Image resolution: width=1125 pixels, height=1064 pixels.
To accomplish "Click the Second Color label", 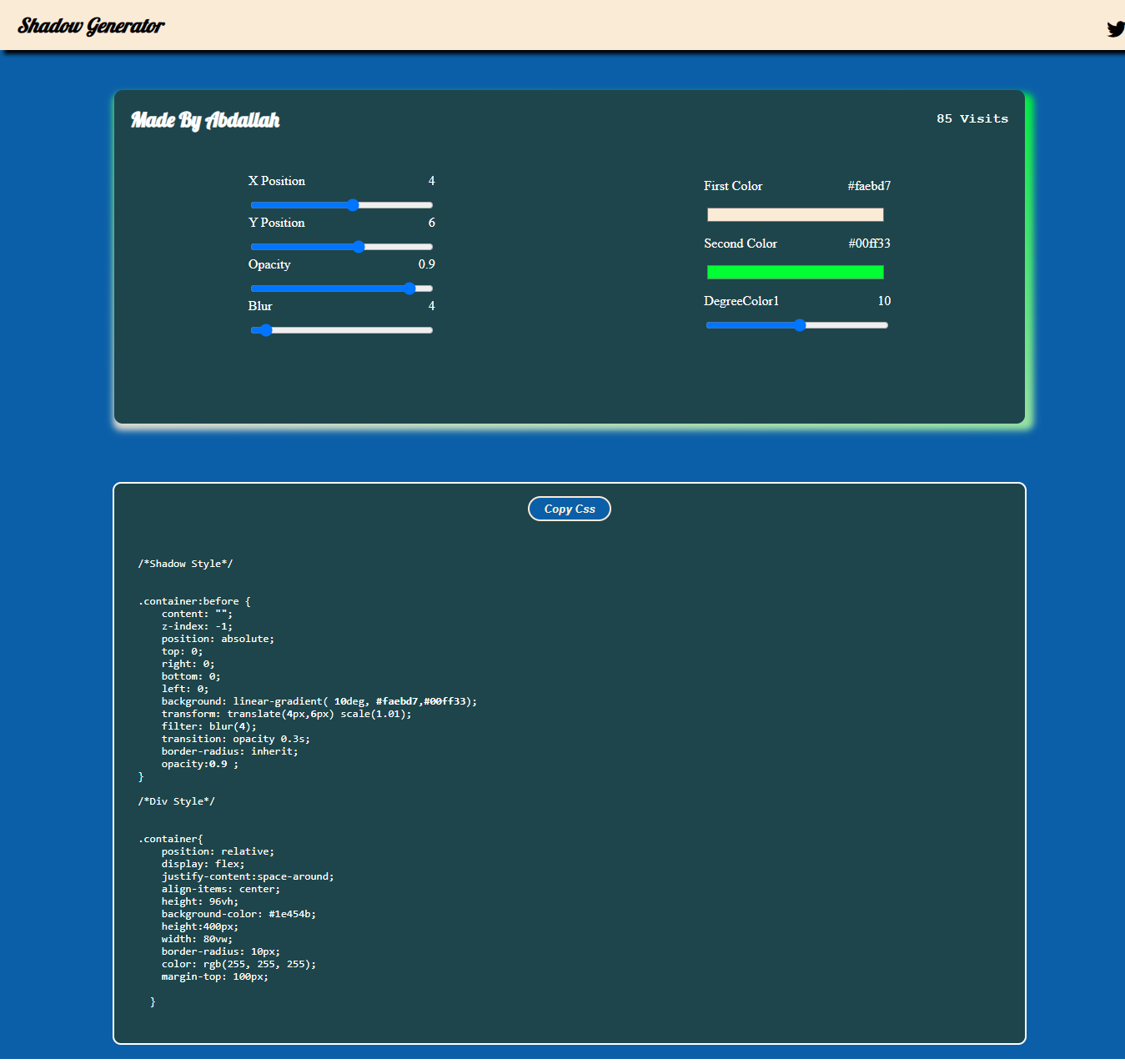I will pos(741,243).
